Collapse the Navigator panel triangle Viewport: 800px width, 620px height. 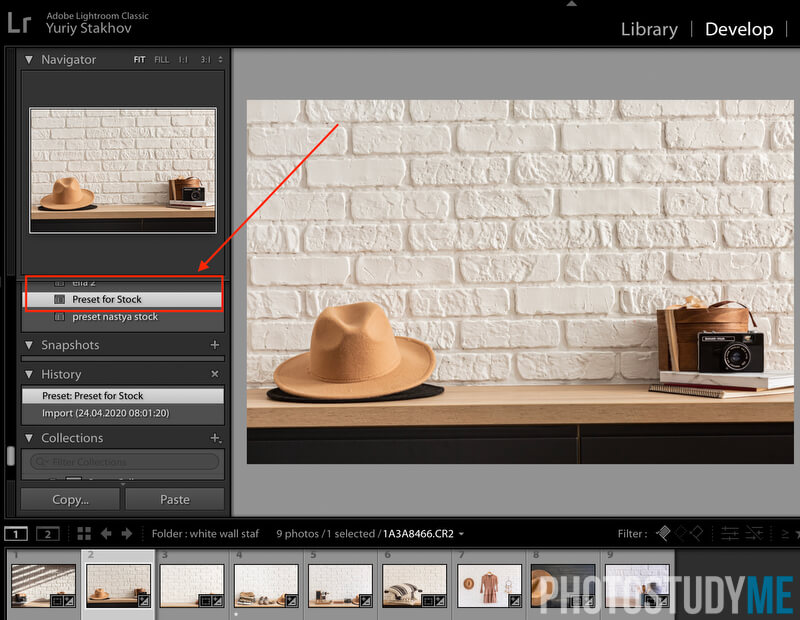click(29, 60)
